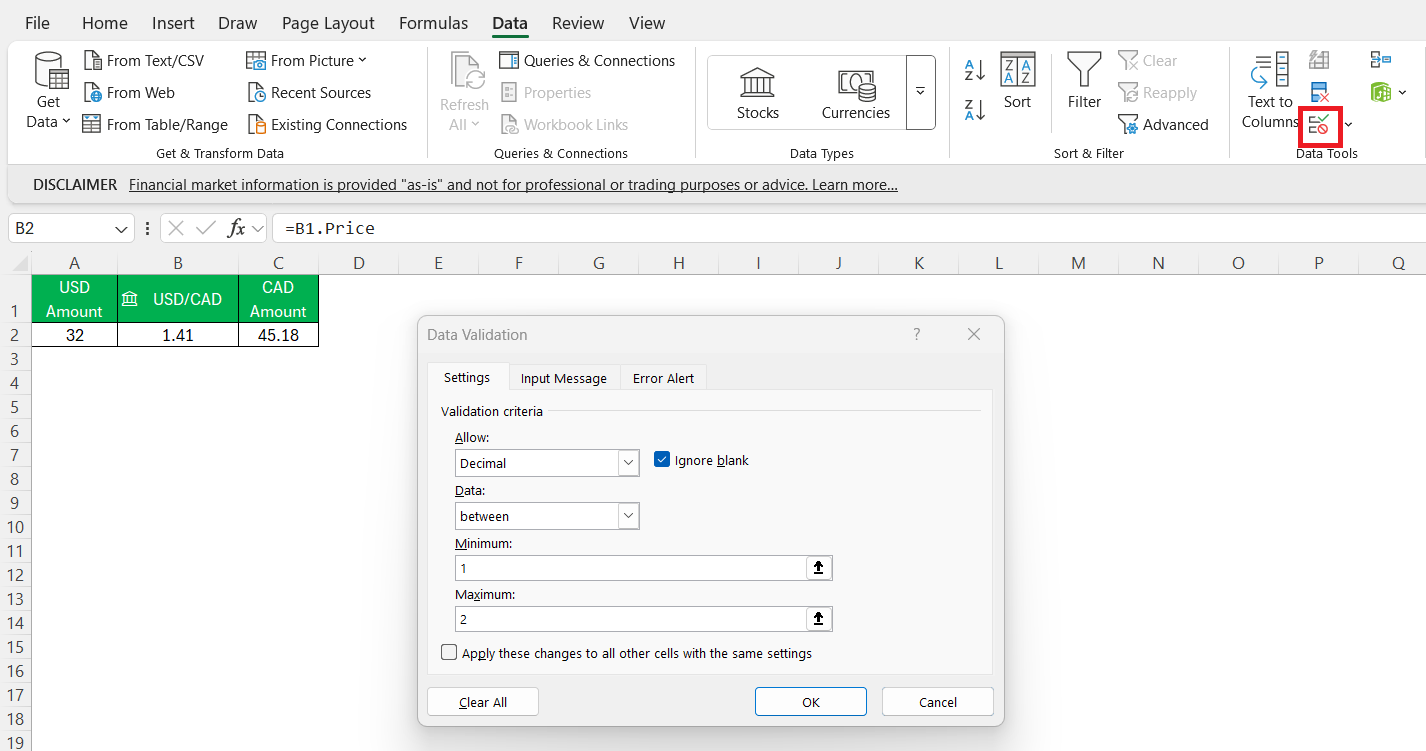Switch to the Input Message tab
Viewport: 1426px width, 751px height.
(x=563, y=378)
